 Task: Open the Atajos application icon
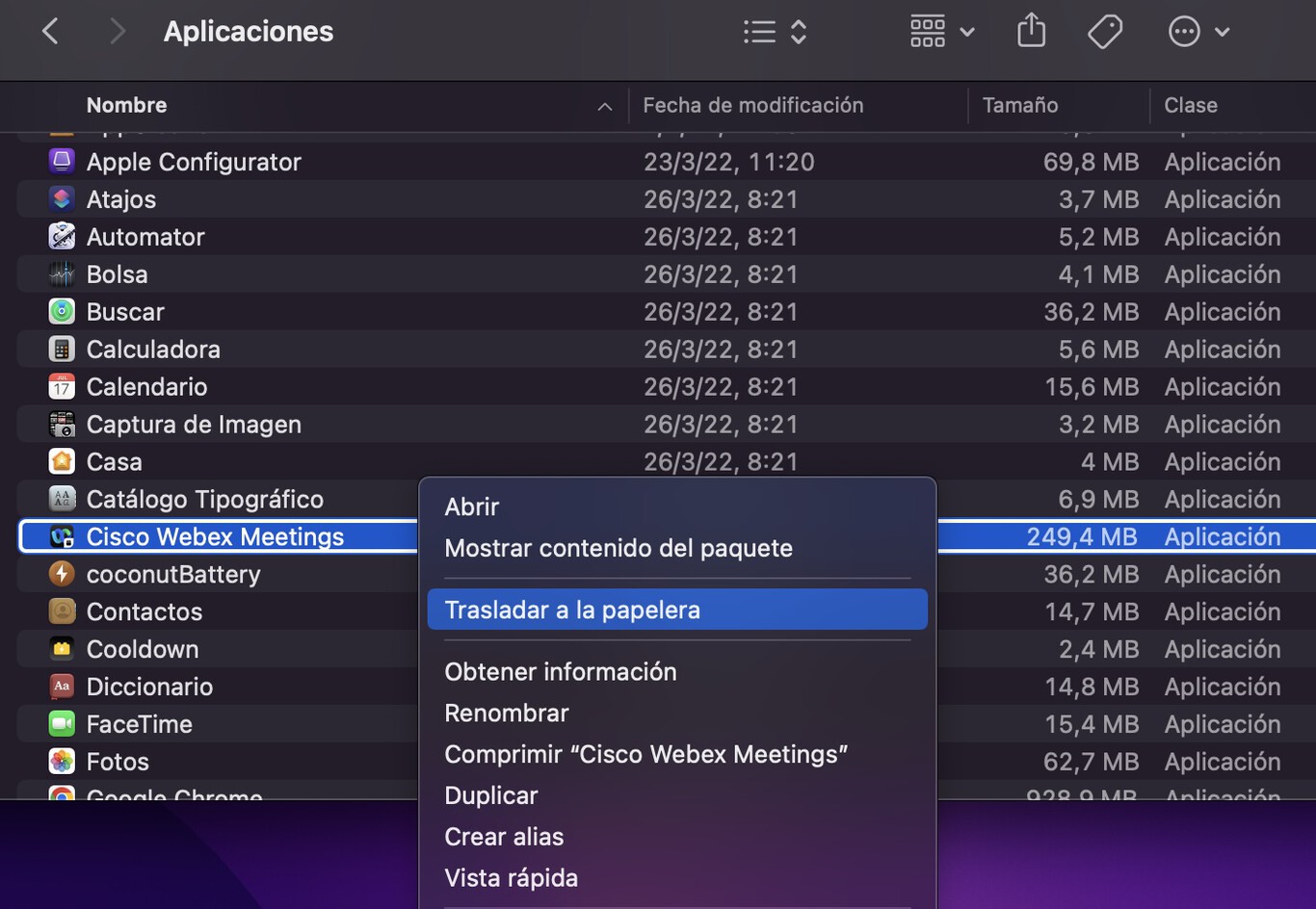click(61, 198)
